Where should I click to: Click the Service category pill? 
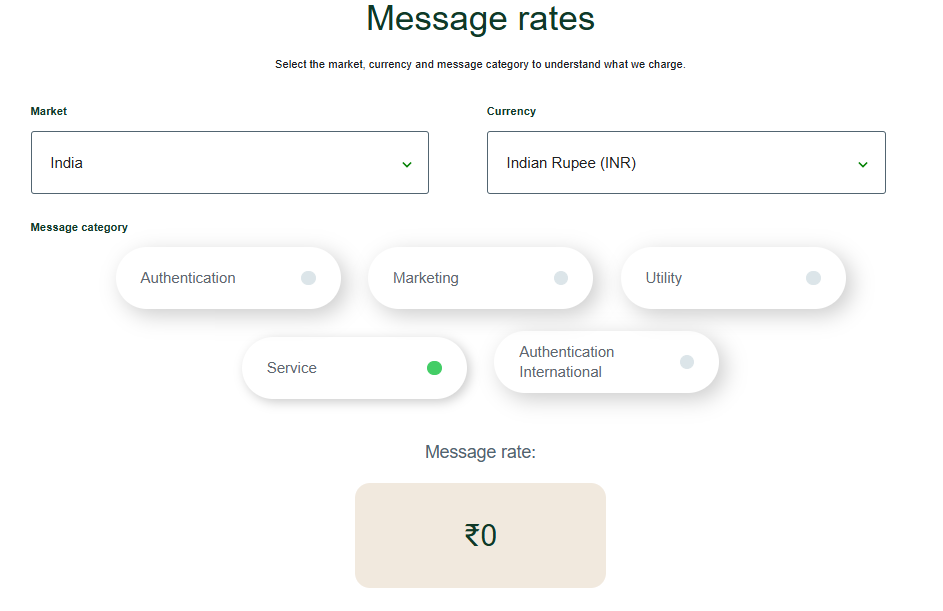354,367
